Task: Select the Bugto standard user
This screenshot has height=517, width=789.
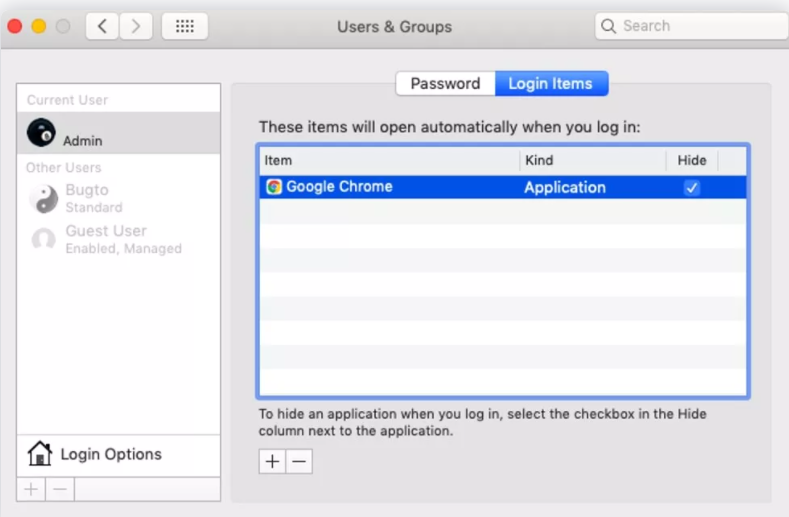Action: point(119,198)
